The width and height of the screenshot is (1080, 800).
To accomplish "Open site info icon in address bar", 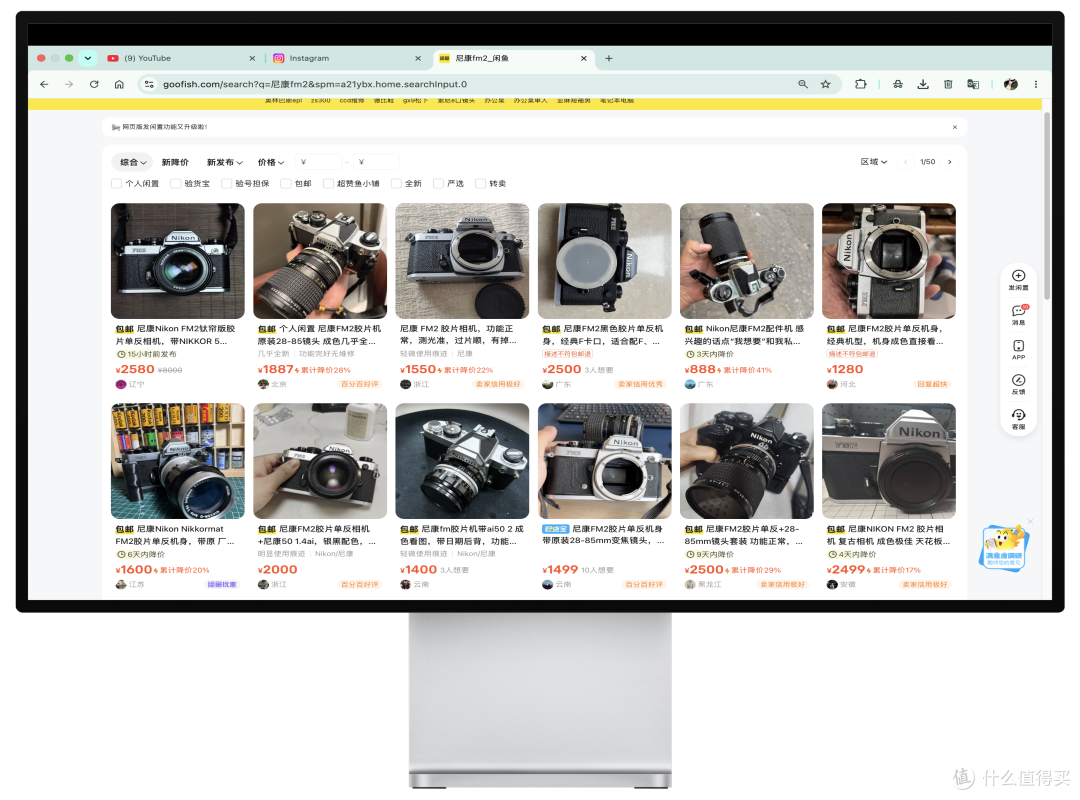I will click(149, 84).
